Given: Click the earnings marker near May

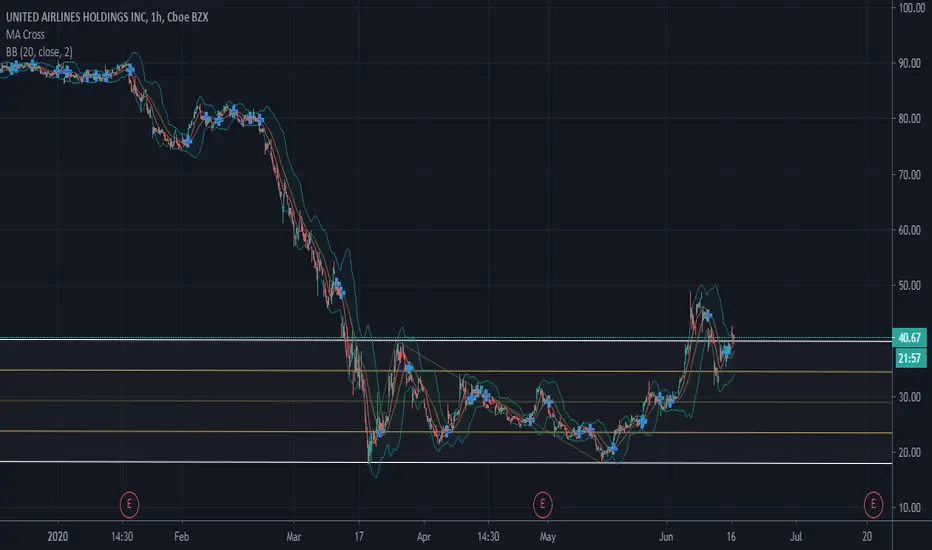Looking at the screenshot, I should [x=542, y=504].
